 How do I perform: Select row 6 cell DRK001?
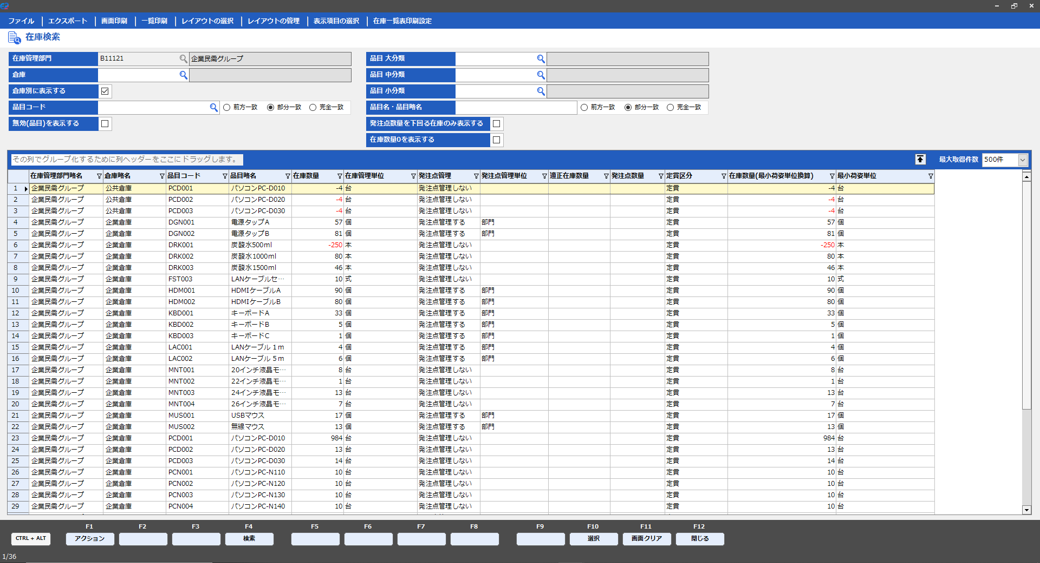198,245
